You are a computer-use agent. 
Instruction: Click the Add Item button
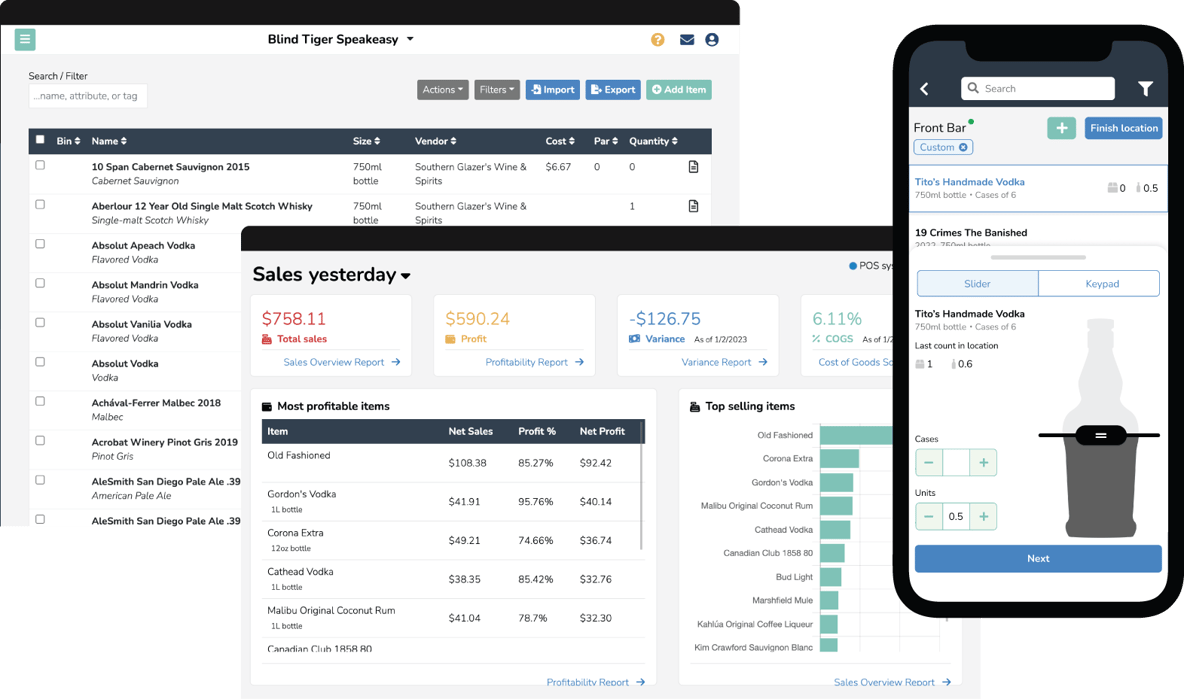click(x=679, y=90)
